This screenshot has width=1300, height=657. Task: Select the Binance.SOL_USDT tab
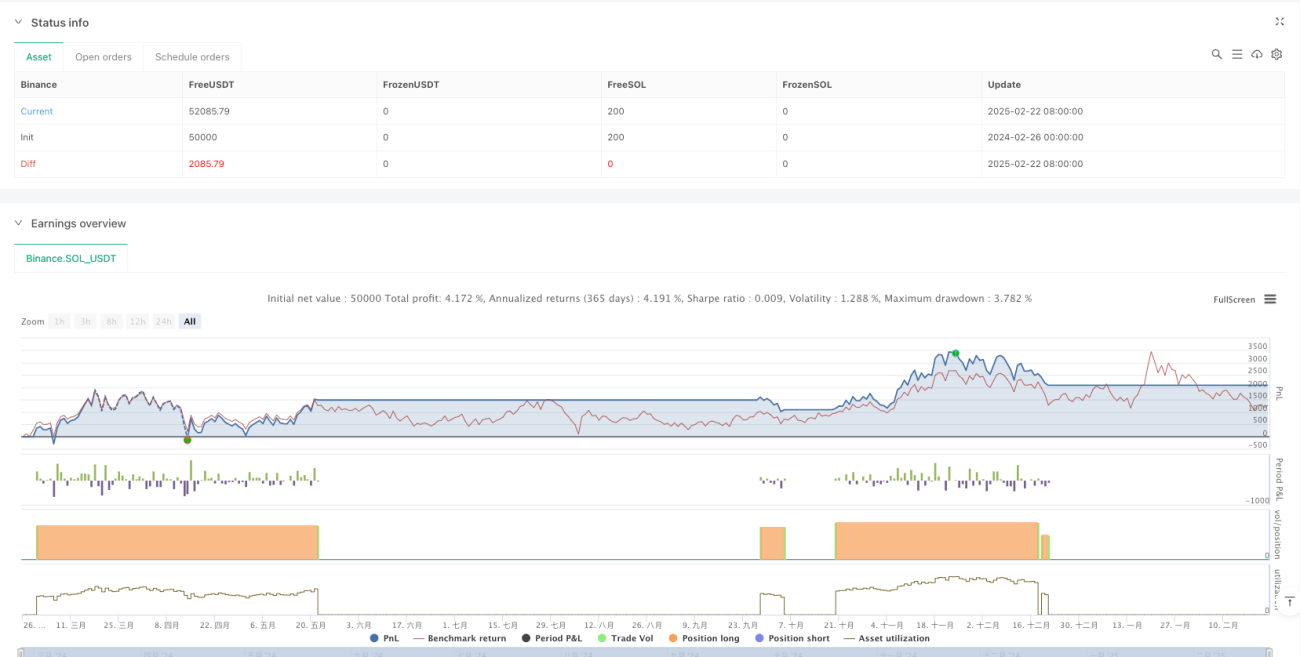tap(71, 258)
